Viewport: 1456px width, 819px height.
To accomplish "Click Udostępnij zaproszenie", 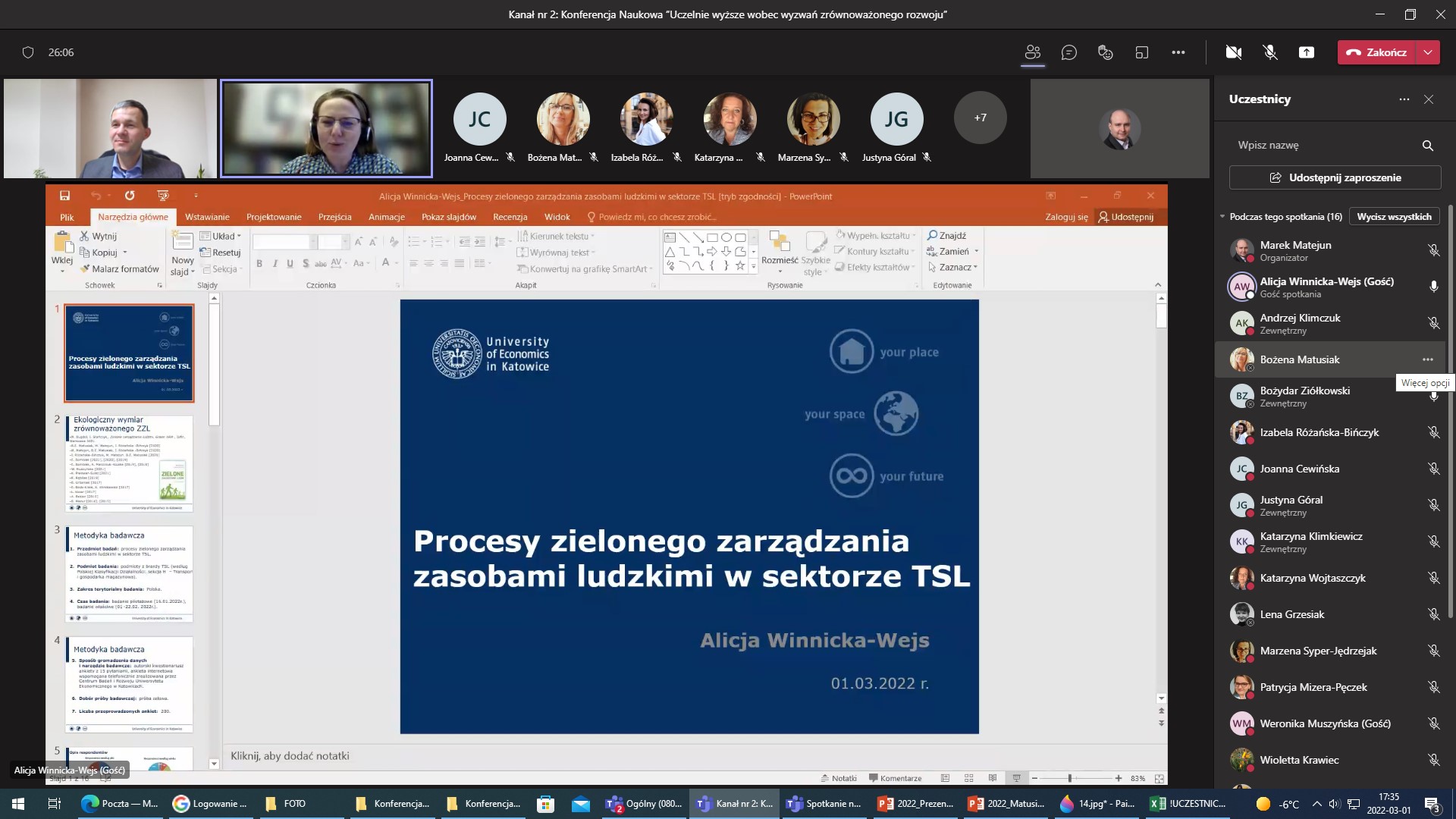I will tap(1333, 177).
